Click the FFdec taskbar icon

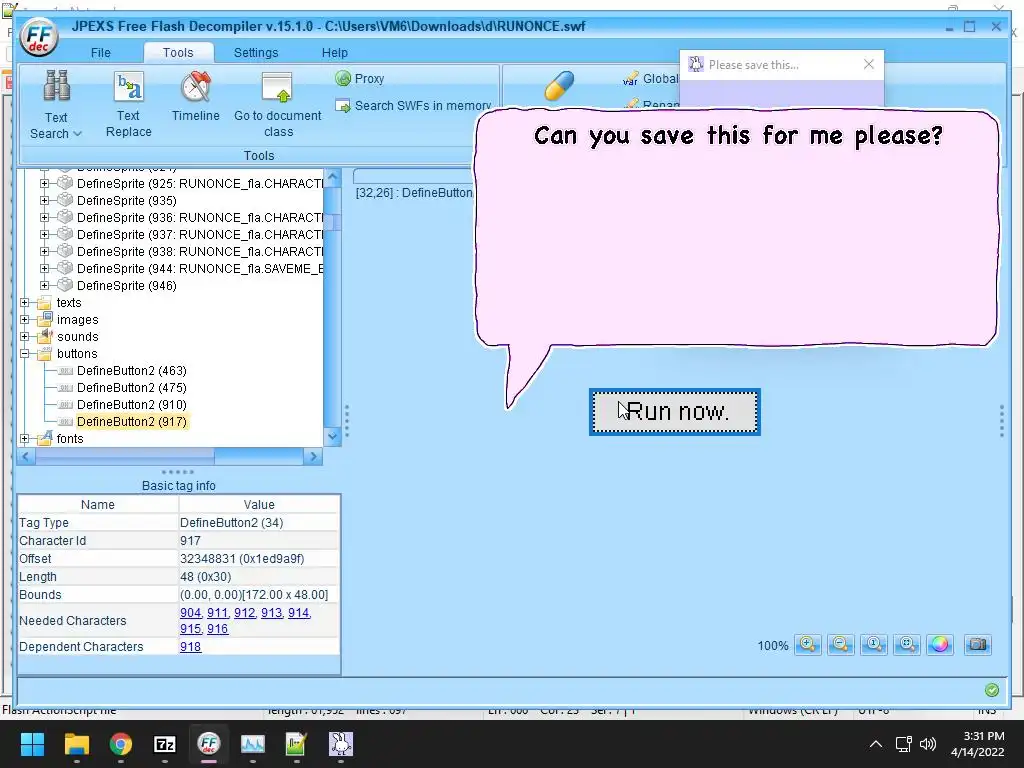208,743
